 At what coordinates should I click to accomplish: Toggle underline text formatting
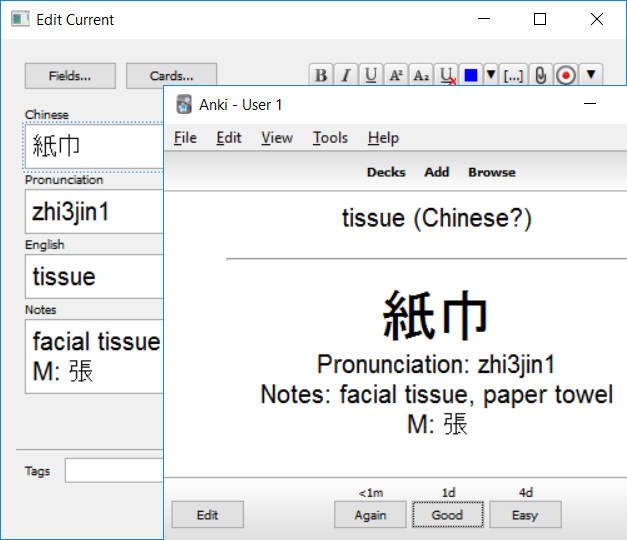click(x=371, y=75)
